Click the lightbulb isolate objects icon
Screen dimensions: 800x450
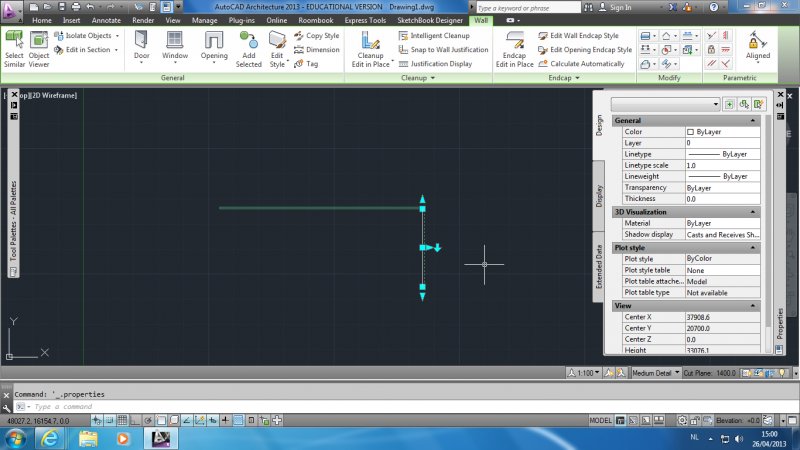(782, 373)
